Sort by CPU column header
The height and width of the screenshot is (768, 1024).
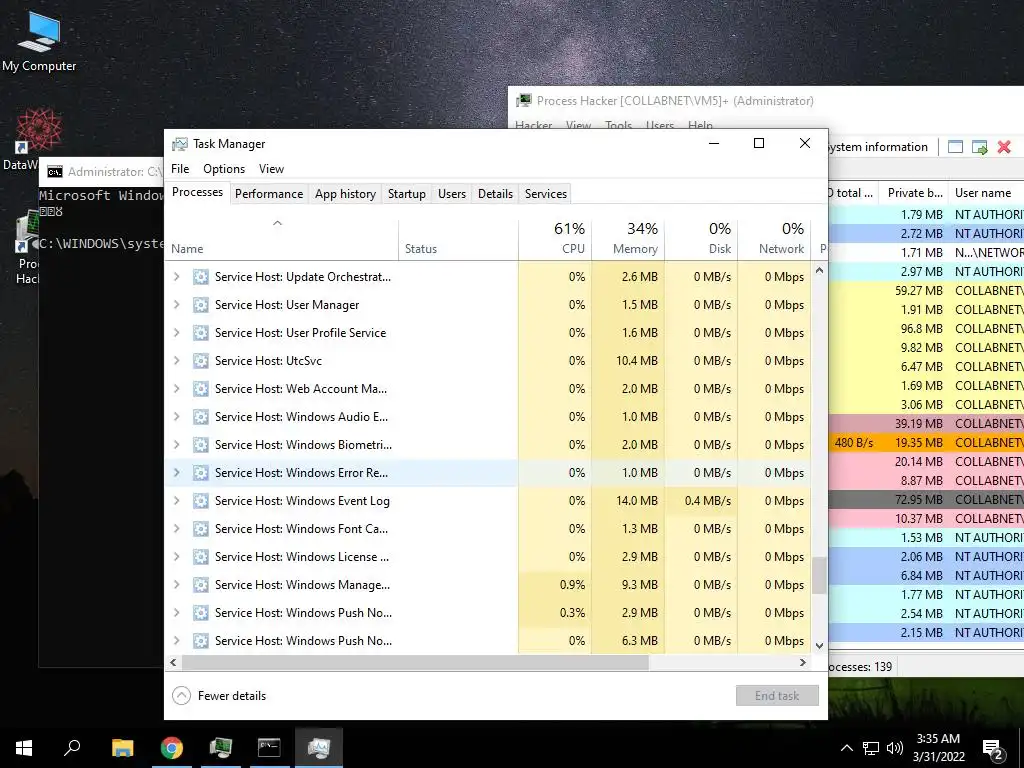[555, 238]
